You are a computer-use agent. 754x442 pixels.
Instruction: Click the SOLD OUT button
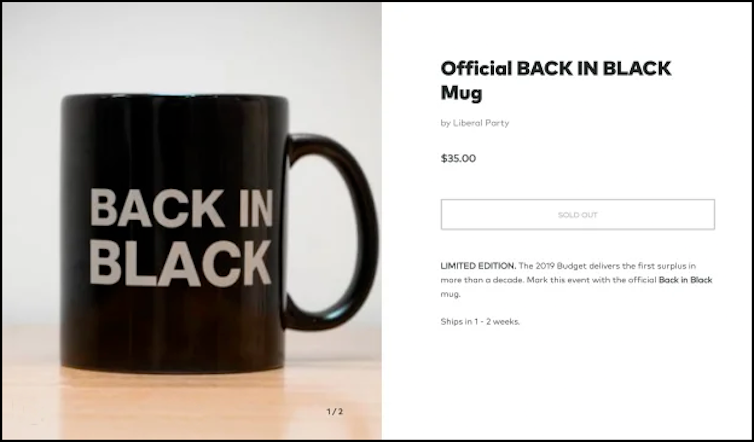(578, 215)
